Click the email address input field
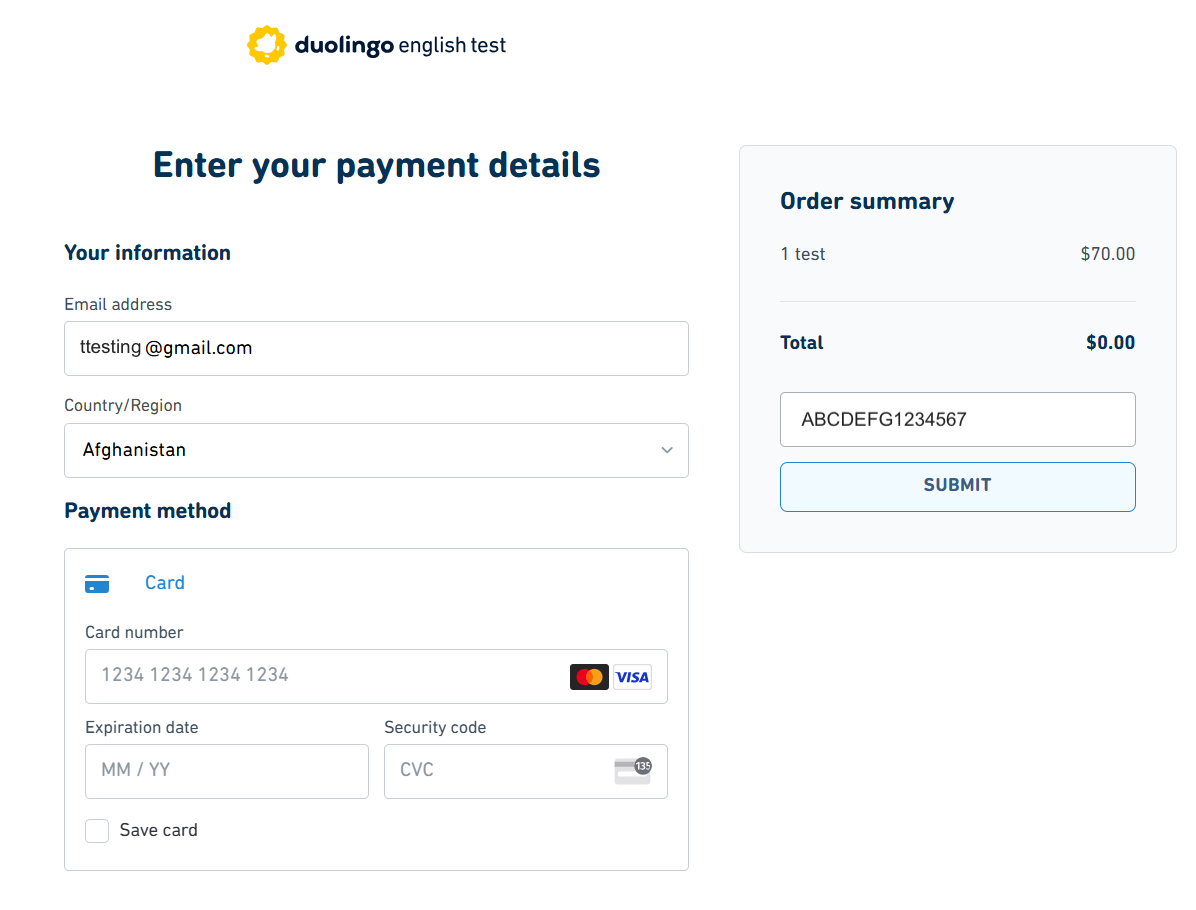This screenshot has width=1196, height=910. (376, 348)
